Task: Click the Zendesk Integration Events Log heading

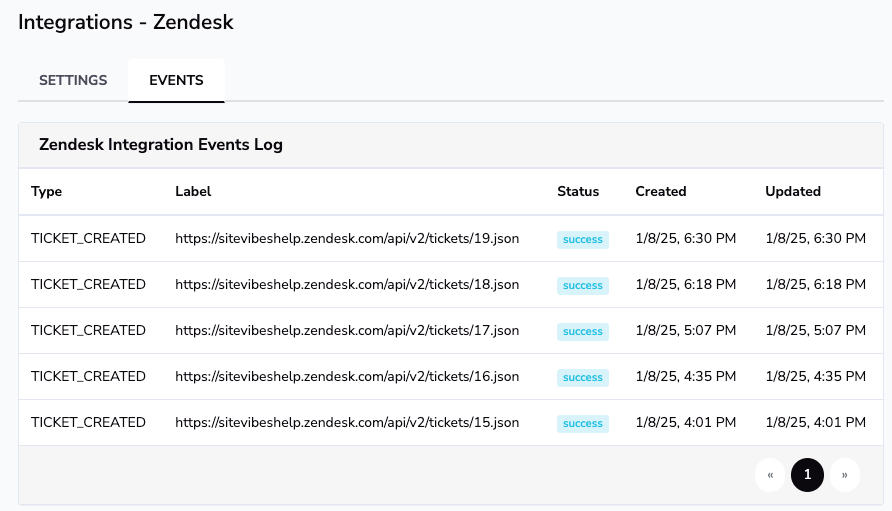Action: 161,145
